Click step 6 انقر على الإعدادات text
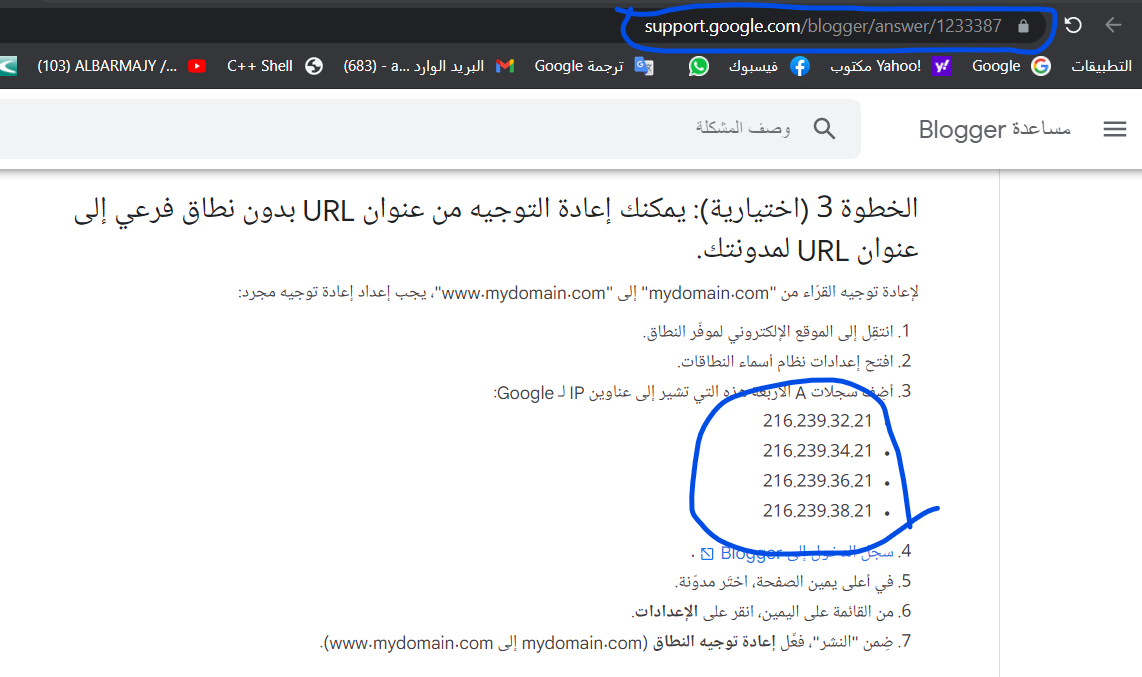Image resolution: width=1142 pixels, height=677 pixels. [x=763, y=611]
